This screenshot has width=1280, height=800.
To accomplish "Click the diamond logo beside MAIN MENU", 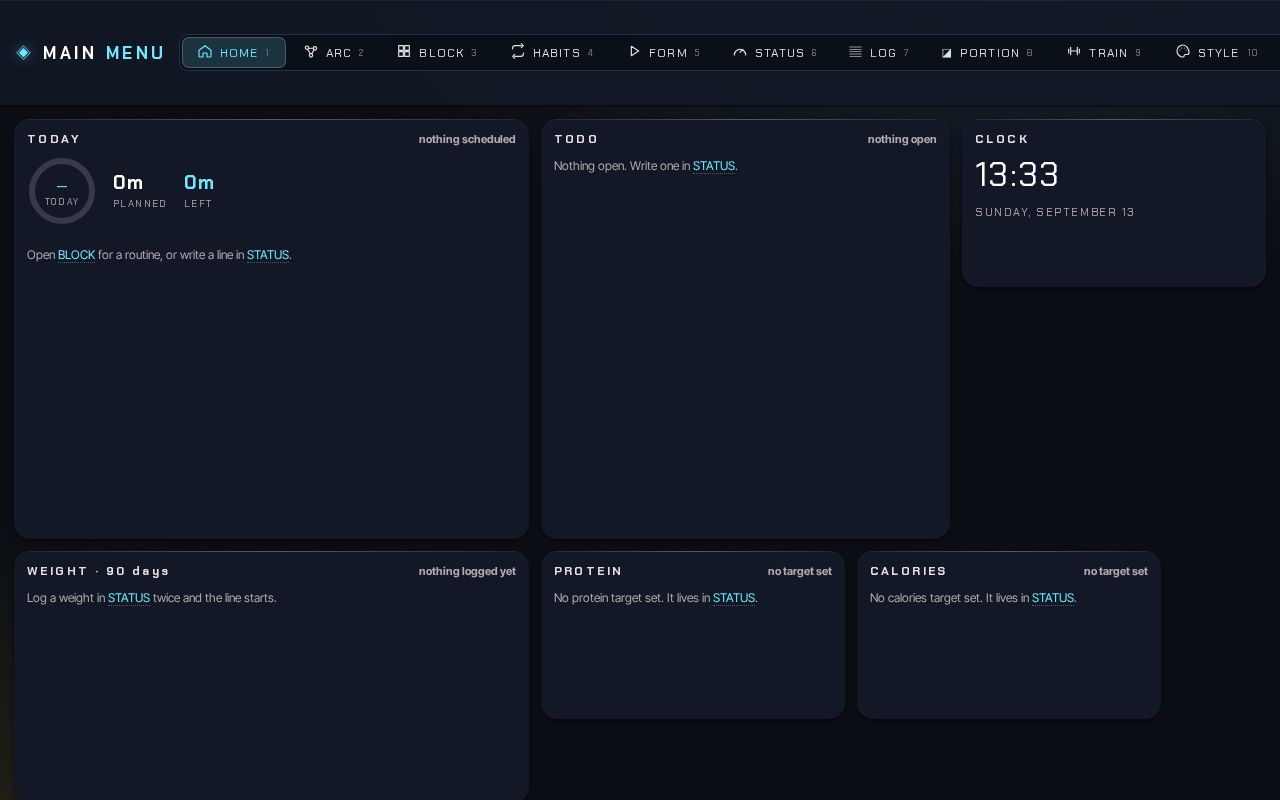I will (x=24, y=53).
